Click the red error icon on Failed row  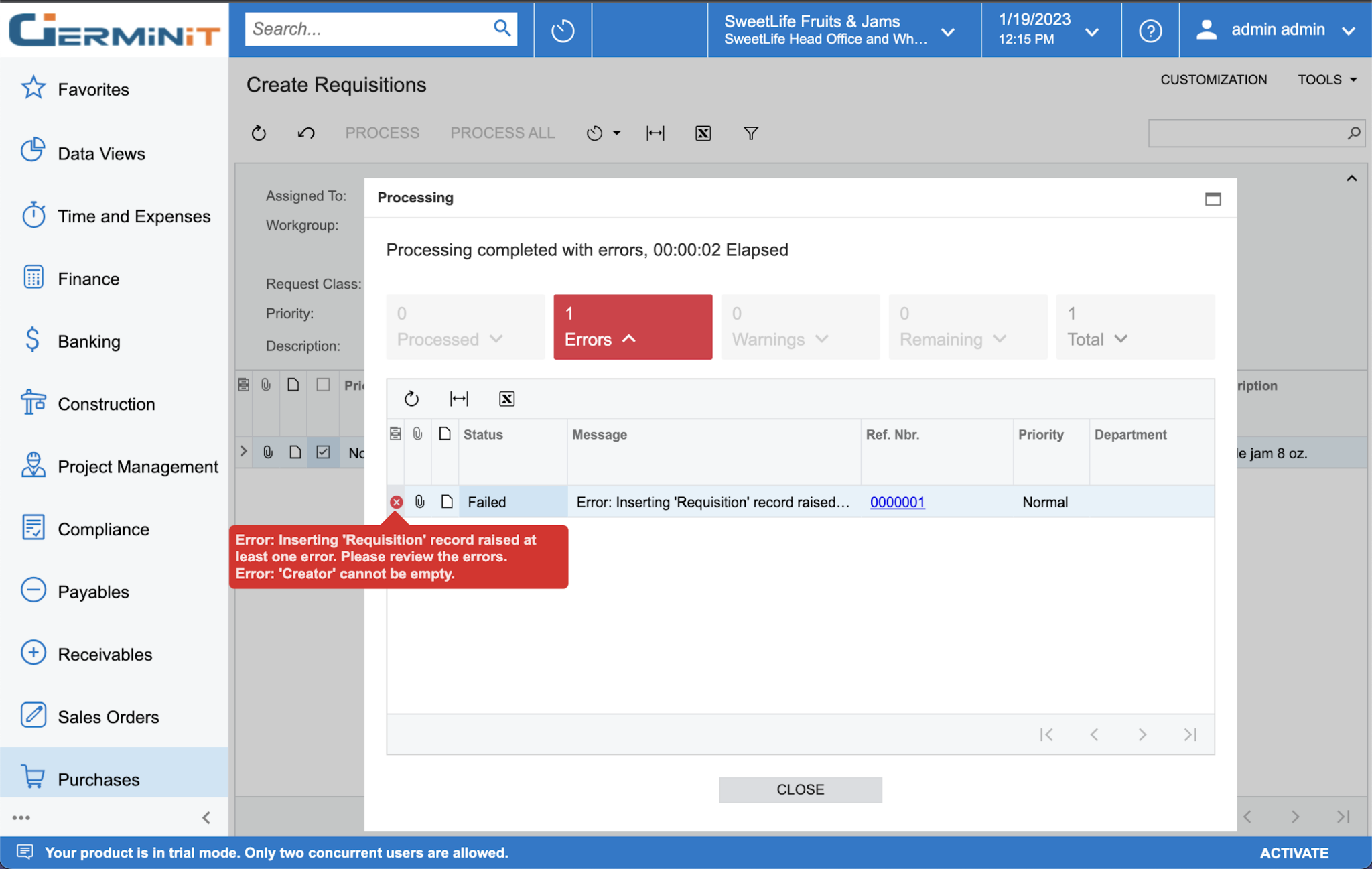pos(397,502)
